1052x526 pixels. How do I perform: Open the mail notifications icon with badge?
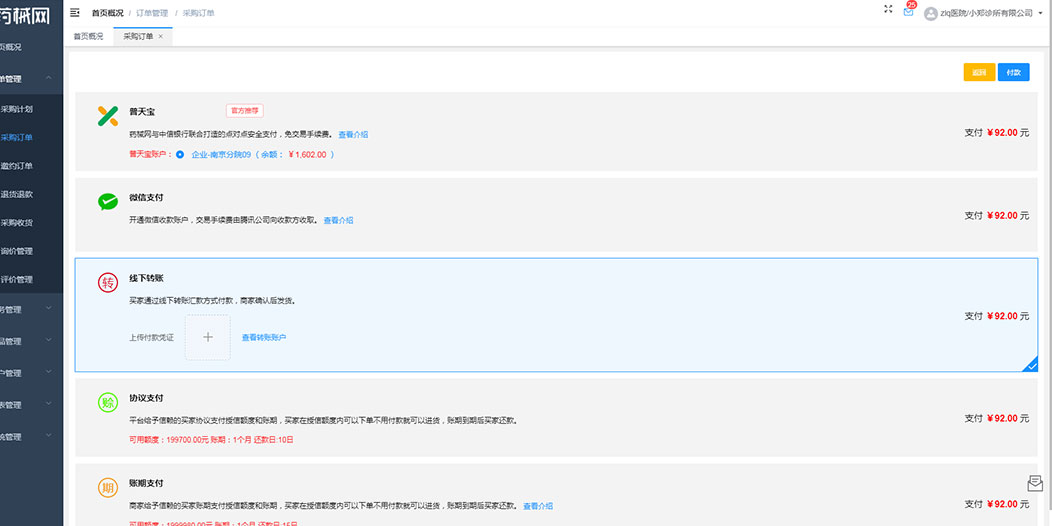(x=908, y=11)
